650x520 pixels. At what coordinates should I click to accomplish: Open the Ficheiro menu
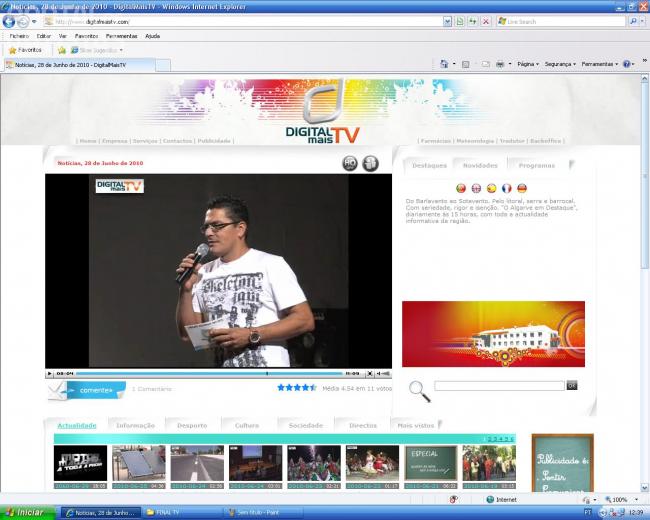tap(19, 36)
